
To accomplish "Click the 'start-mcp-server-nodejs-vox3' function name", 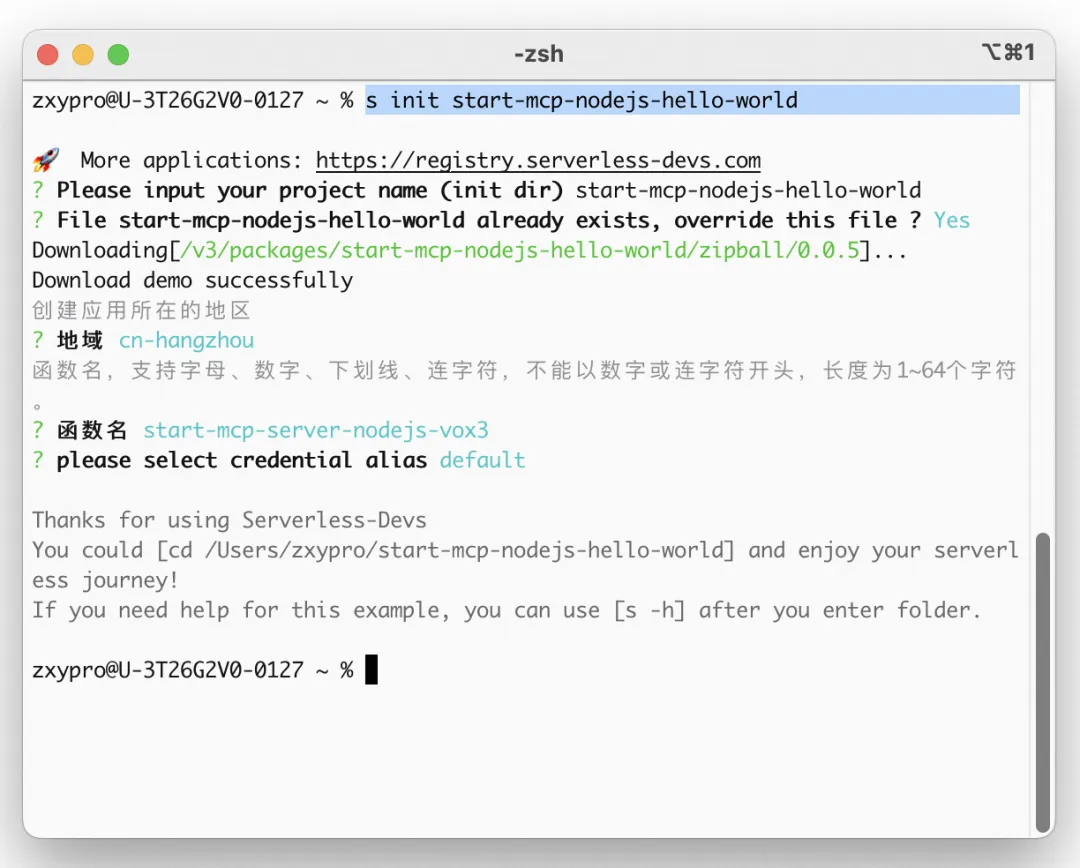I will pyautogui.click(x=316, y=431).
